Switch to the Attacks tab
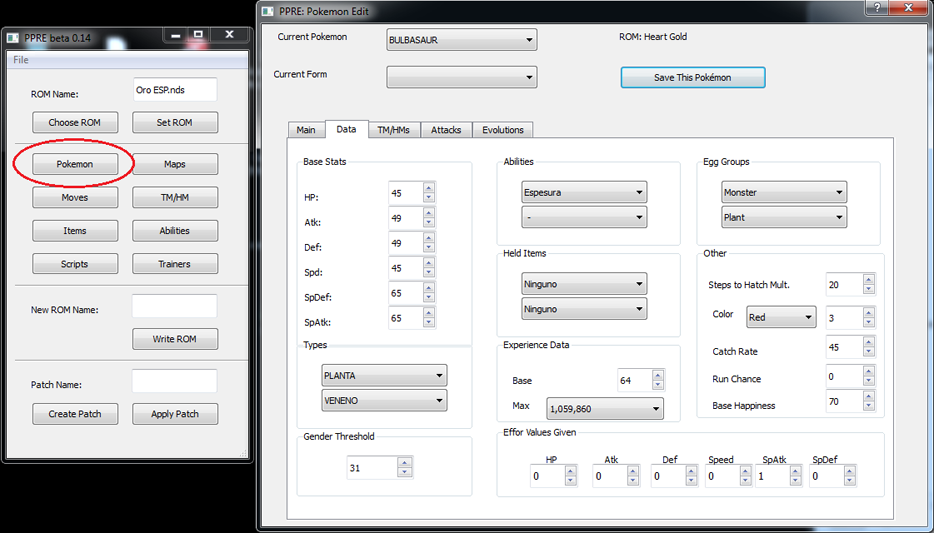Viewport: 934px width, 533px height. (446, 130)
